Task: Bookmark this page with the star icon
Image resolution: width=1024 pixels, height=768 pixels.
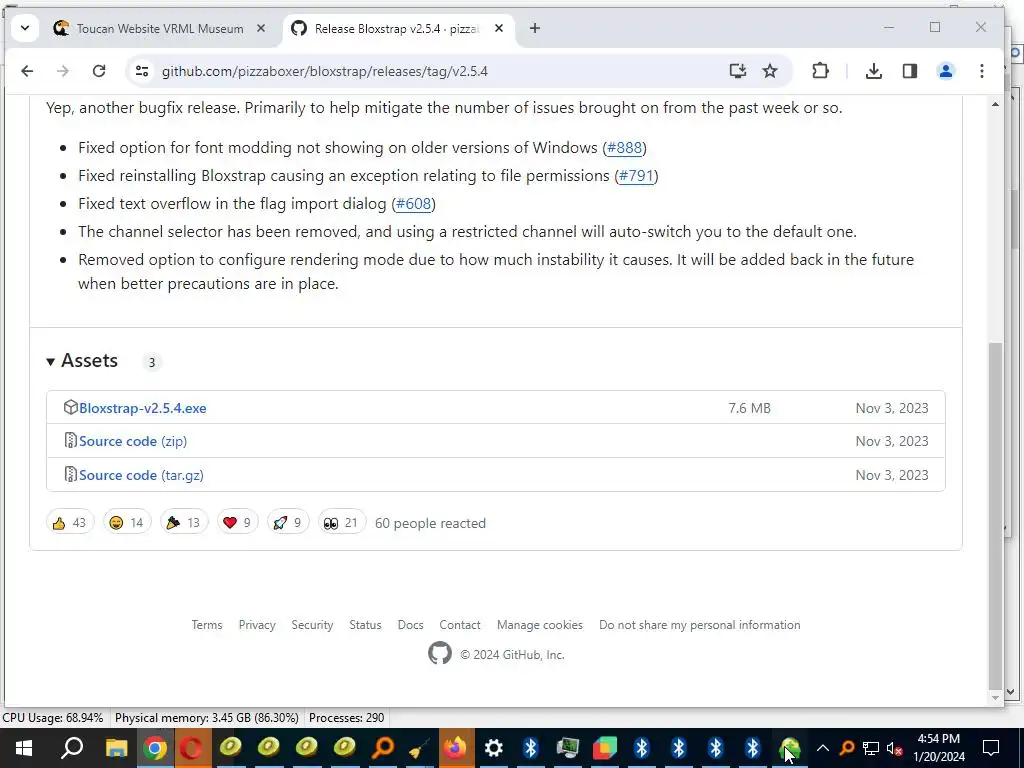Action: tap(770, 71)
